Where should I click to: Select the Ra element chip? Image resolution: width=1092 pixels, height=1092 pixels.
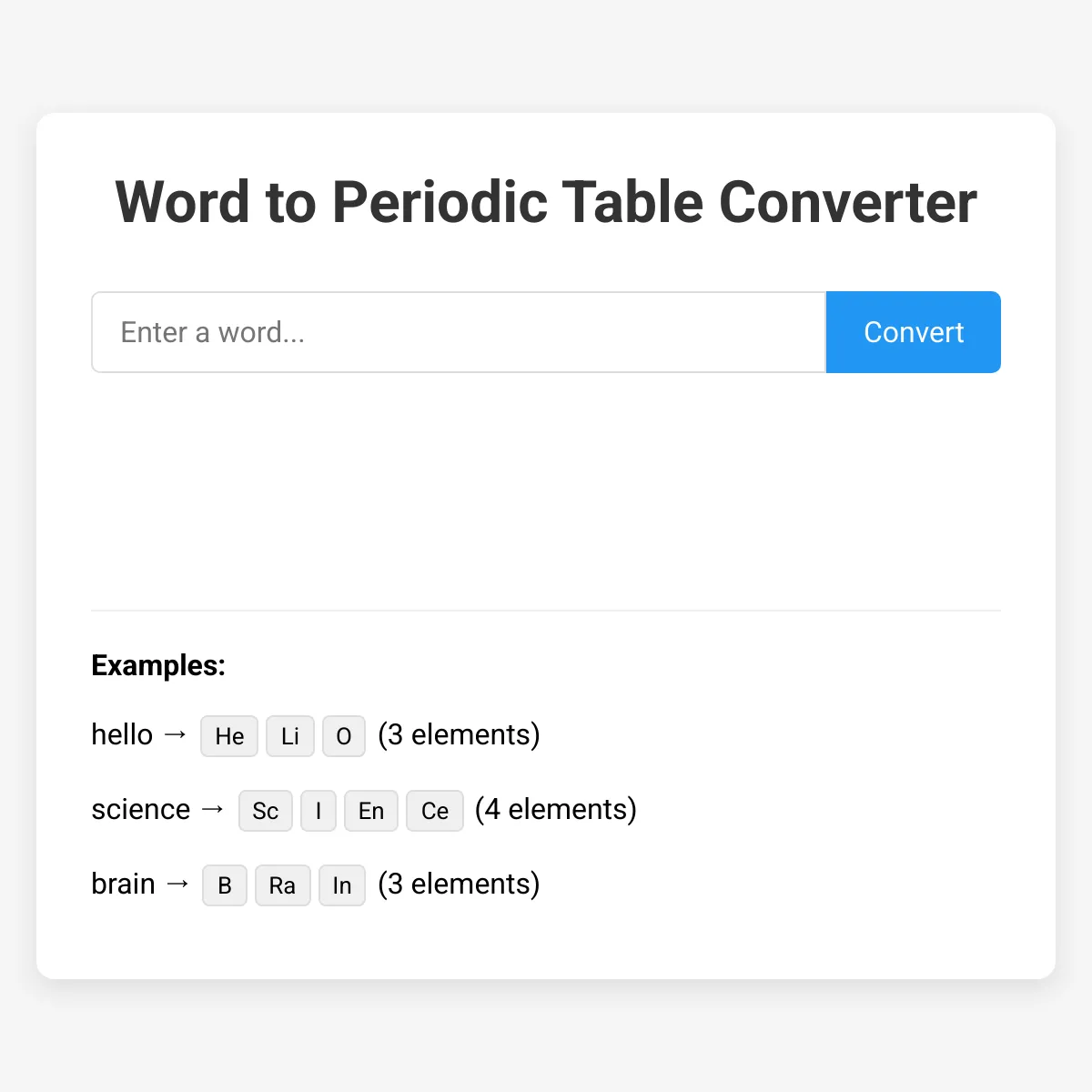tap(282, 885)
